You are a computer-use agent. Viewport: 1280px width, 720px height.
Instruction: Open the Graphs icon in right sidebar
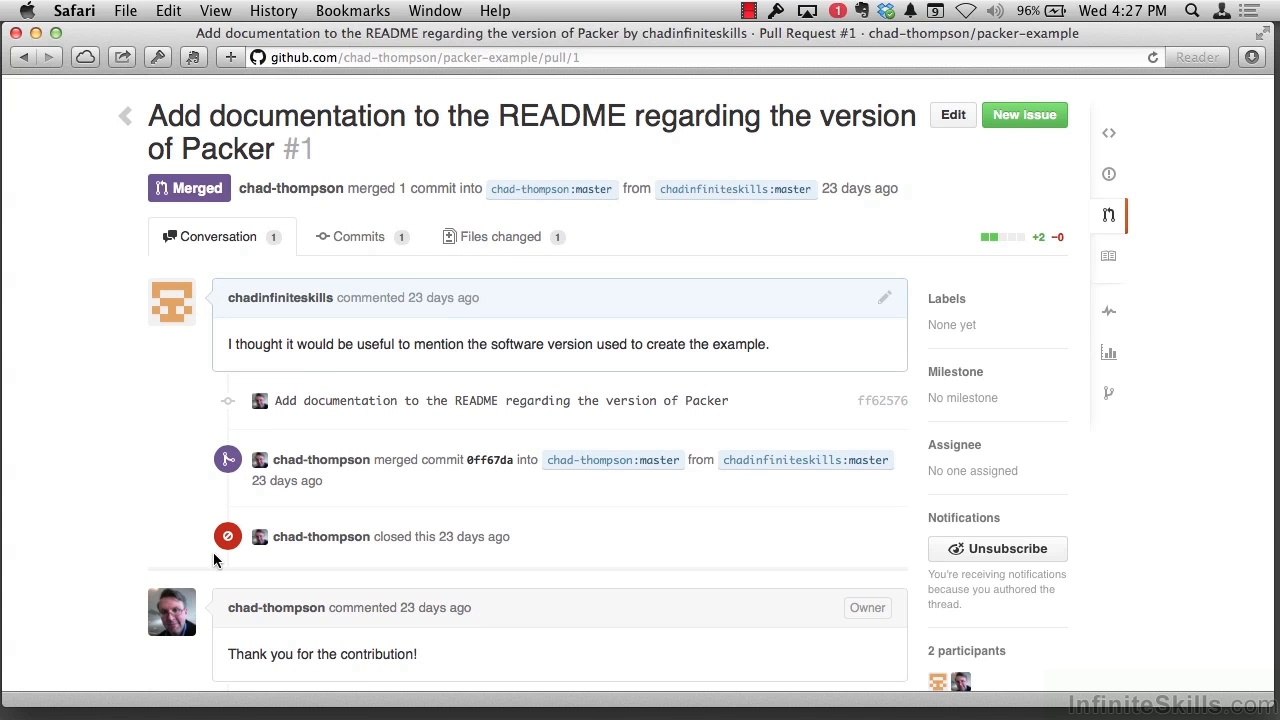click(1108, 352)
